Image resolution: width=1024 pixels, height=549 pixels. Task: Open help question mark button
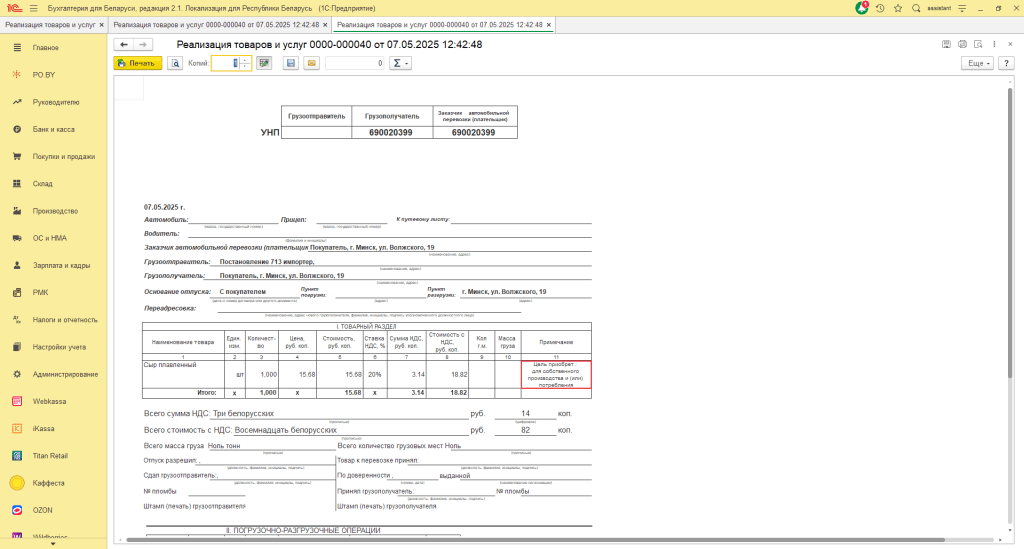tap(1006, 63)
